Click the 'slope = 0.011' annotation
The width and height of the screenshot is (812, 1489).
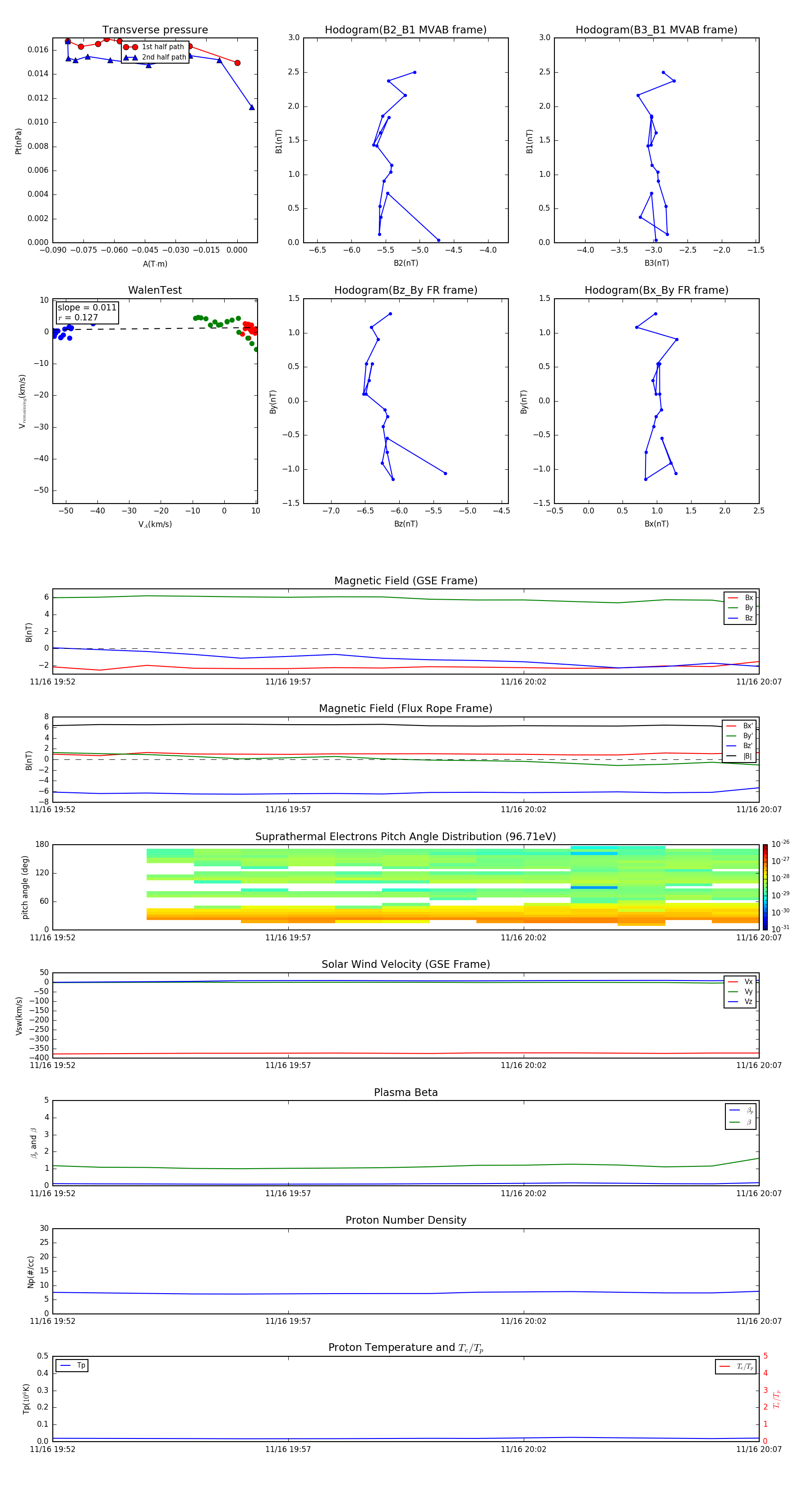coord(87,308)
